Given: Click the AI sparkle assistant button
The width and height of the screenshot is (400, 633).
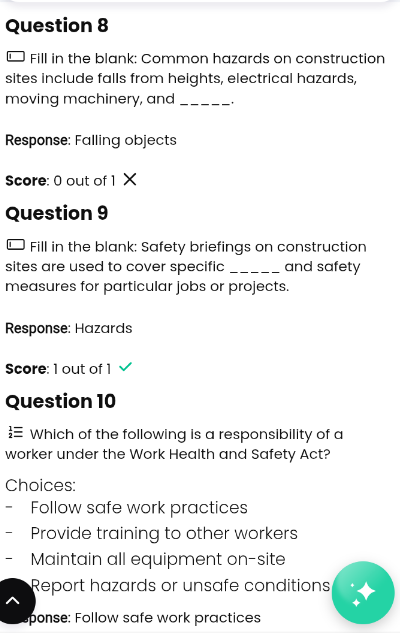Looking at the screenshot, I should coord(363,592).
